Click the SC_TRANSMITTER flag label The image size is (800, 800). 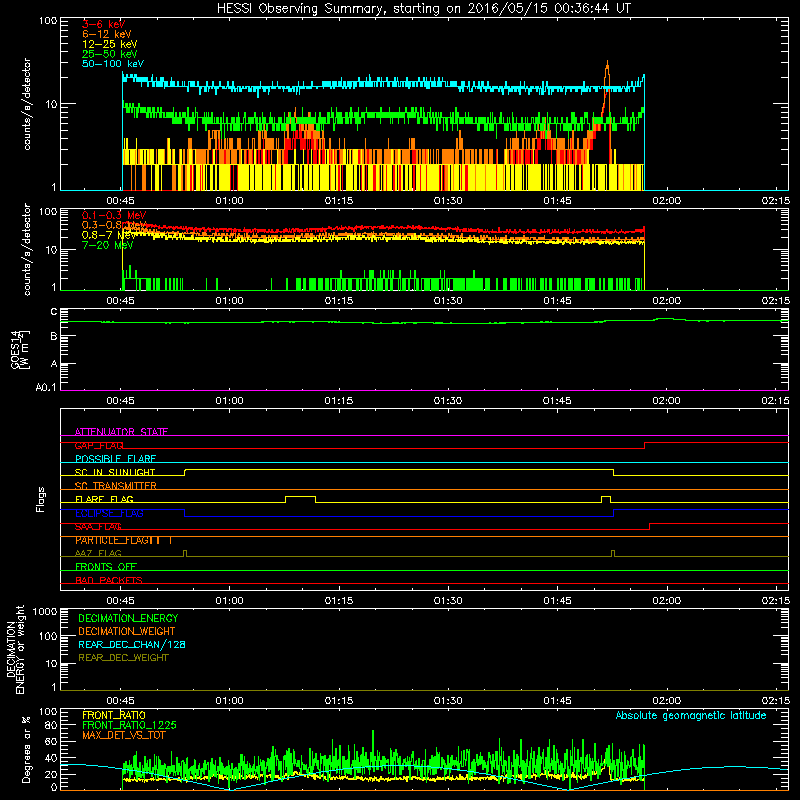(115, 486)
